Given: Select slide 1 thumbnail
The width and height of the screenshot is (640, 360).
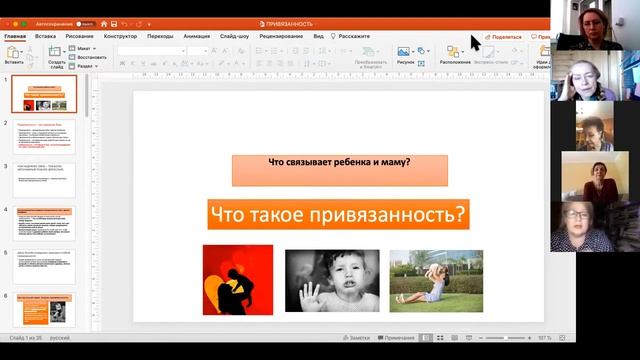Looking at the screenshot, I should (44, 94).
